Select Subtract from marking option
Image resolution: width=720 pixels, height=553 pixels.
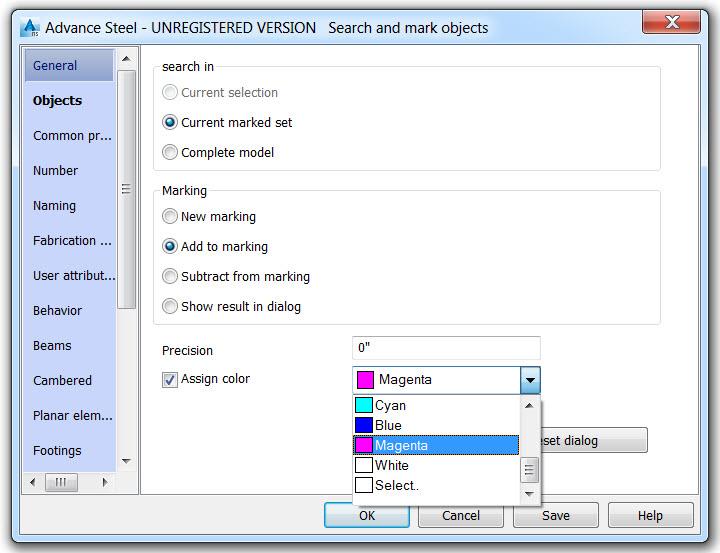pos(170,276)
